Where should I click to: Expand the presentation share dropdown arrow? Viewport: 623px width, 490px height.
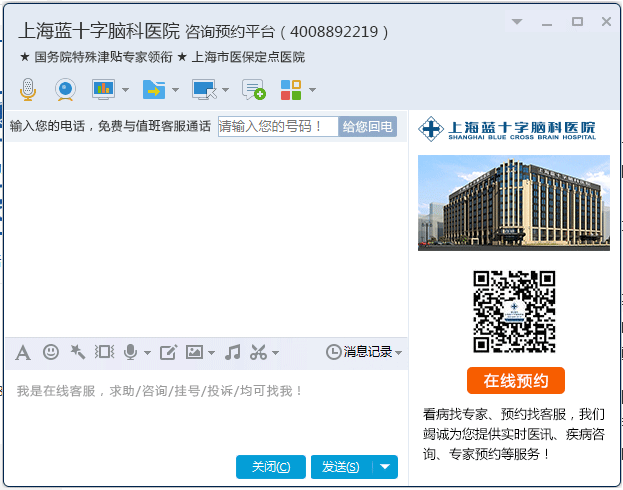125,90
